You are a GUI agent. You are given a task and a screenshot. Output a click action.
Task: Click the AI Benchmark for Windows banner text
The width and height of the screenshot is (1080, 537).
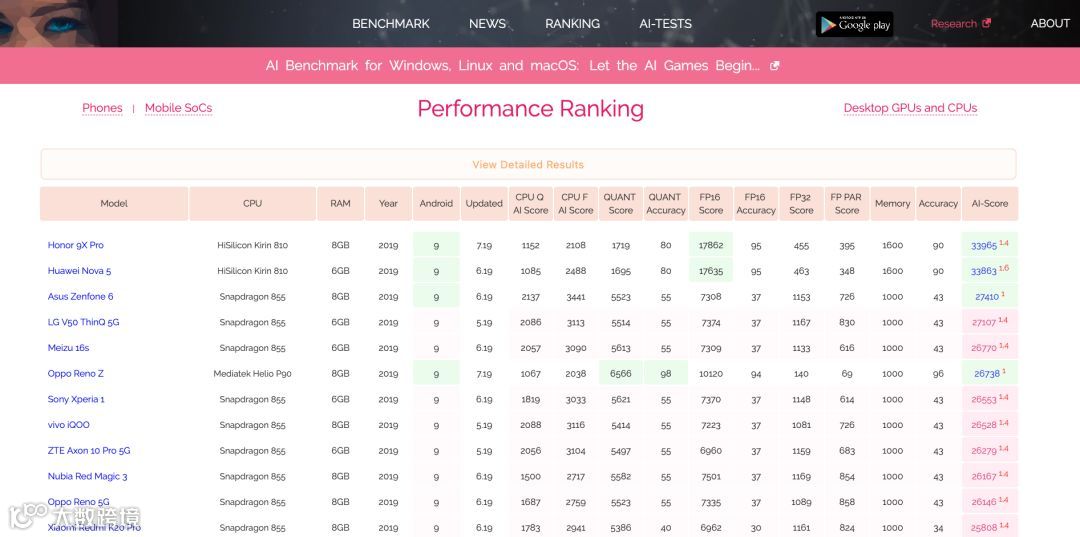tap(512, 66)
